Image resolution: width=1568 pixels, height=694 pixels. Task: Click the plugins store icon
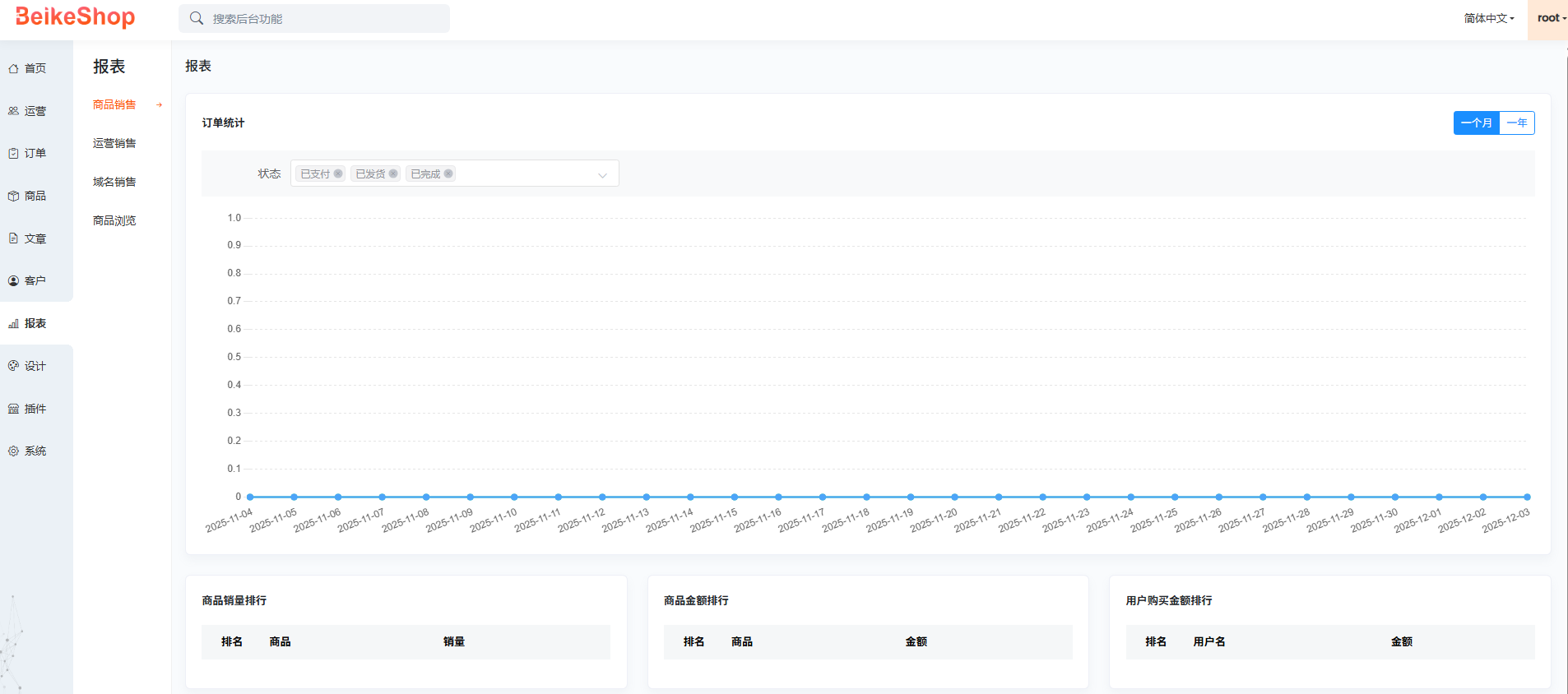coord(13,409)
